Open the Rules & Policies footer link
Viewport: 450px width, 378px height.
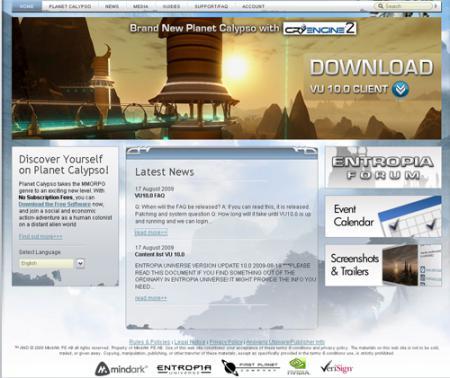point(149,342)
